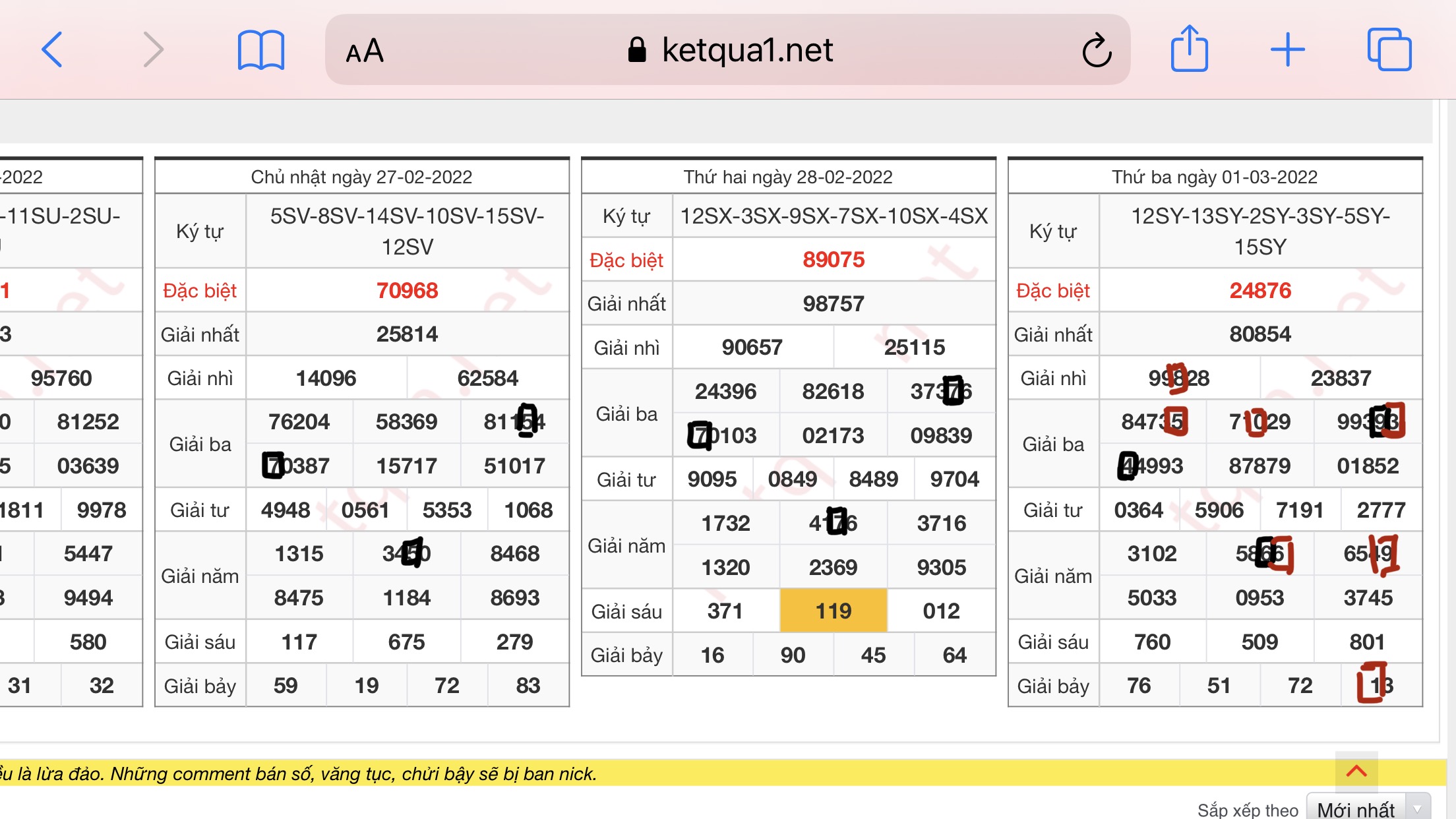The width and height of the screenshot is (1456, 819).
Task: Select fifth prize number 3745
Action: pos(1368,597)
